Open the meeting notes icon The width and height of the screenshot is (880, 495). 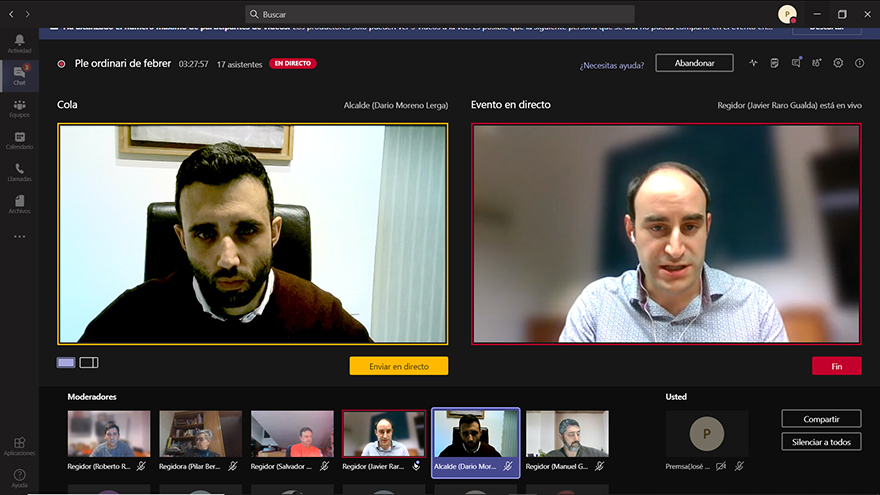tap(774, 63)
